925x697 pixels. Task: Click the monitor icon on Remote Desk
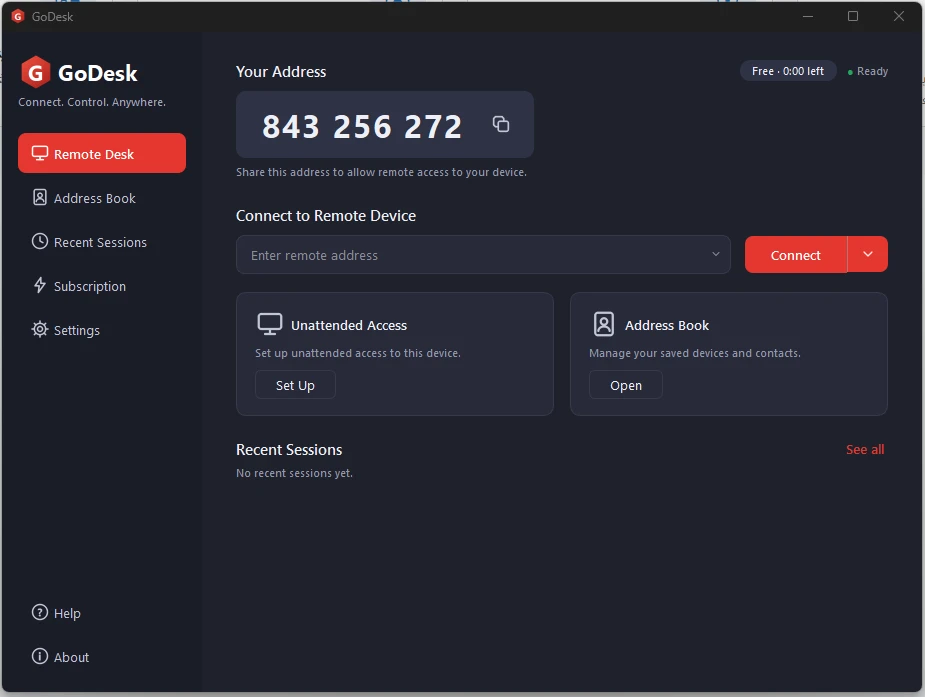40,153
